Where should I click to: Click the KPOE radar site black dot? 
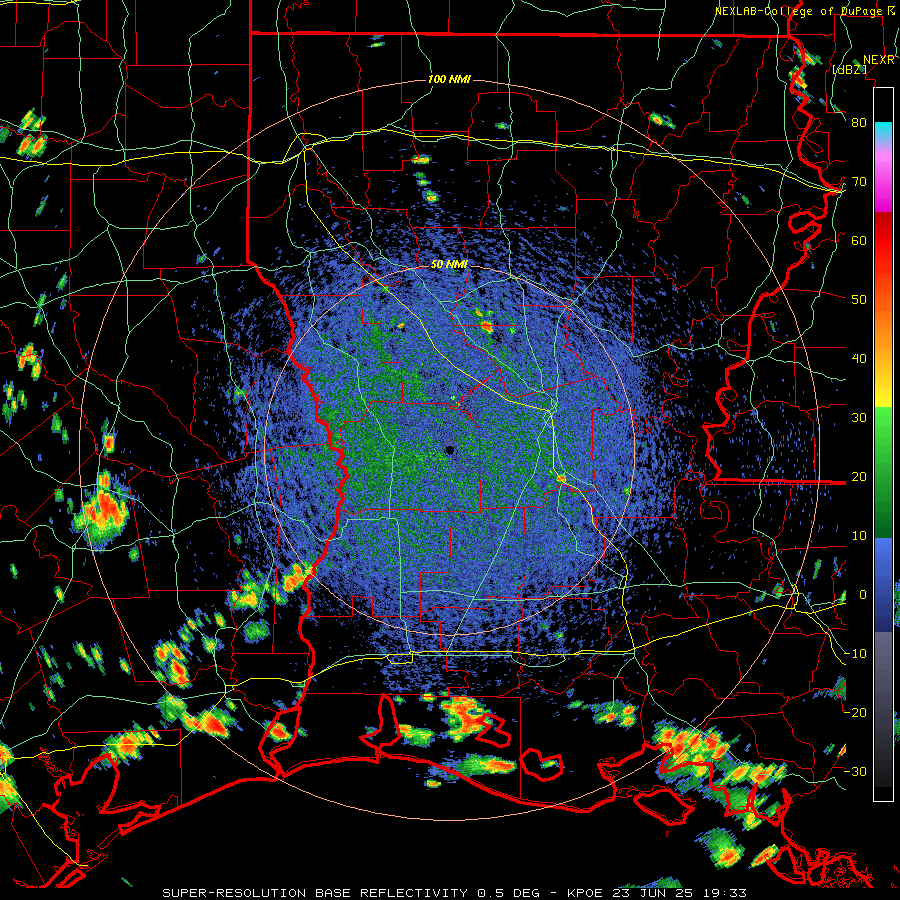[x=450, y=450]
